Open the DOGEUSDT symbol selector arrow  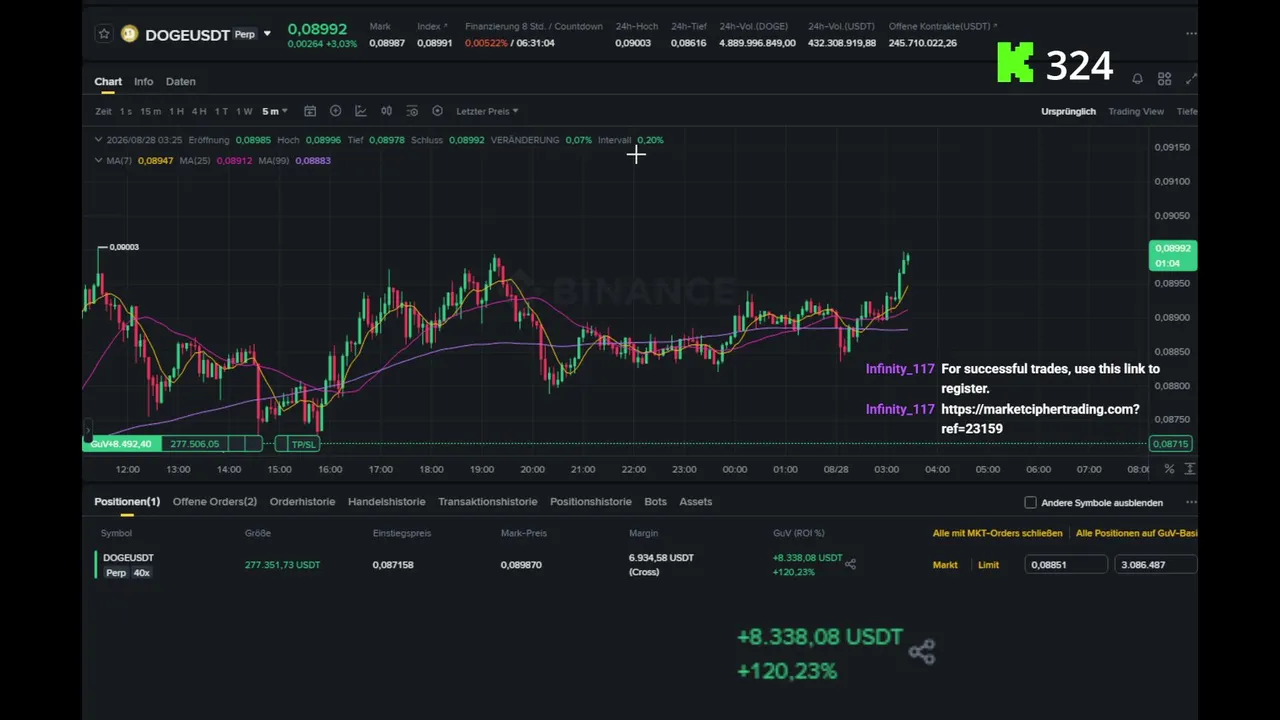tap(267, 34)
